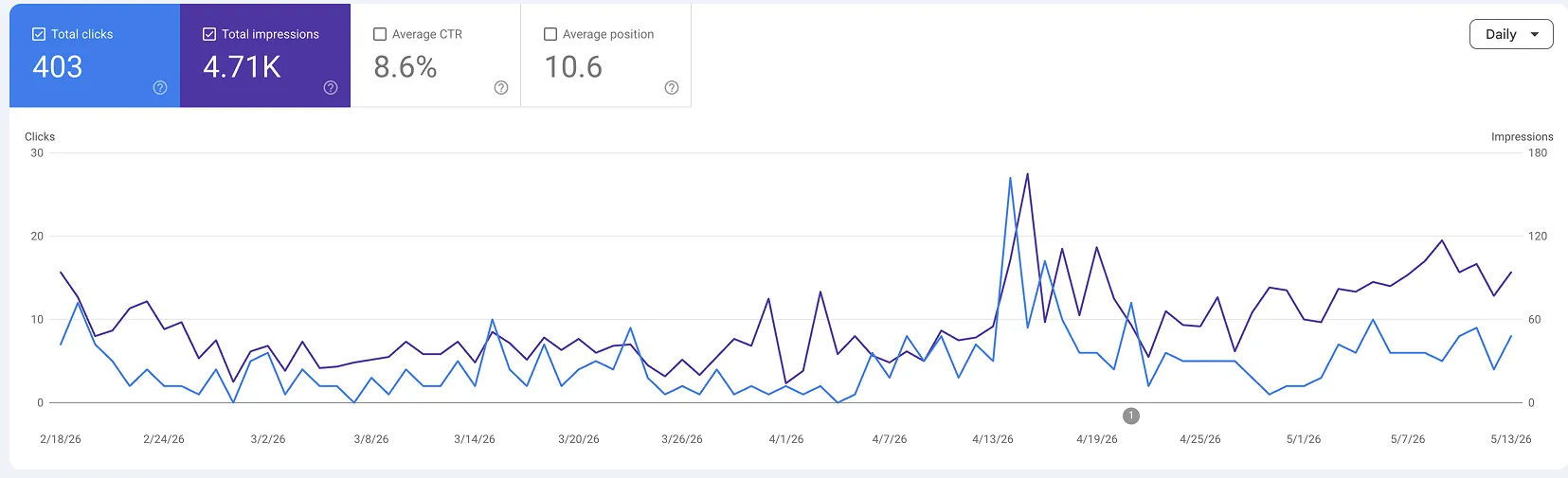This screenshot has width=1568, height=478.
Task: Click the 5/7/26 date label
Action: pyautogui.click(x=1408, y=439)
